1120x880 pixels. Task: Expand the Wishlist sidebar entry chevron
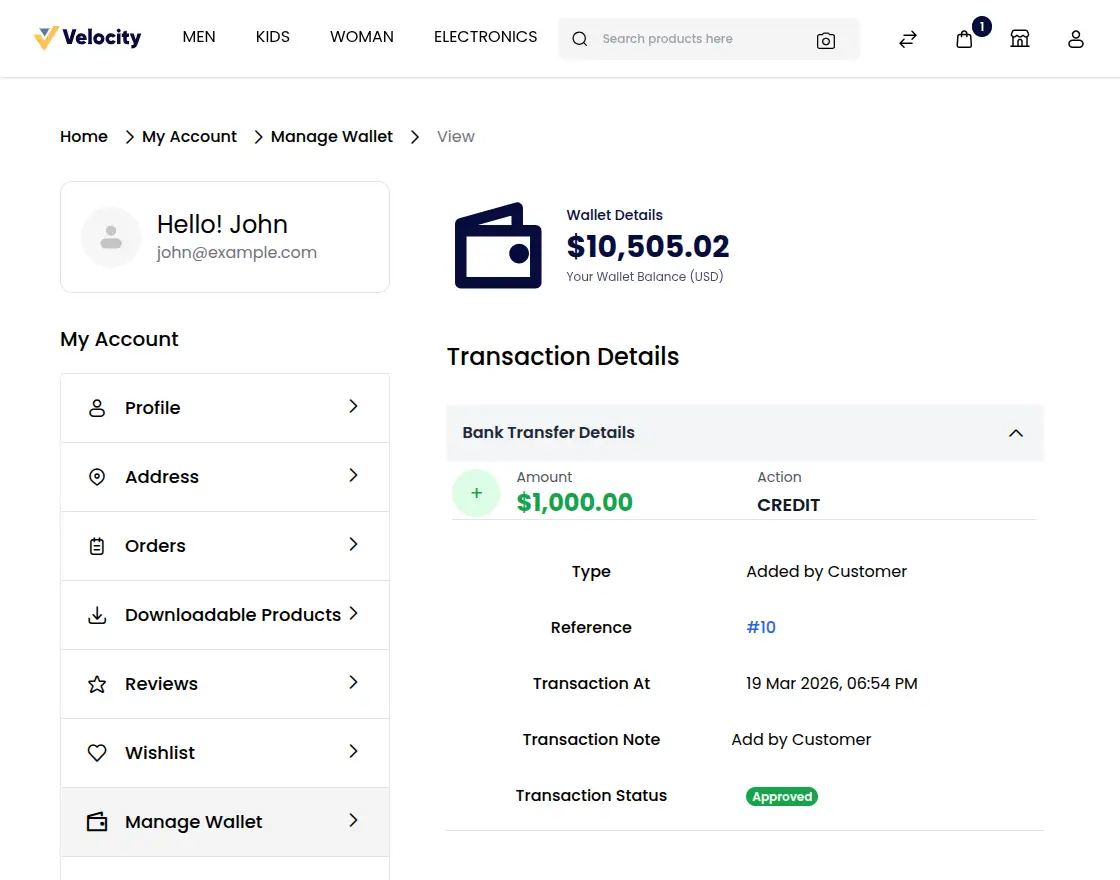coord(353,753)
